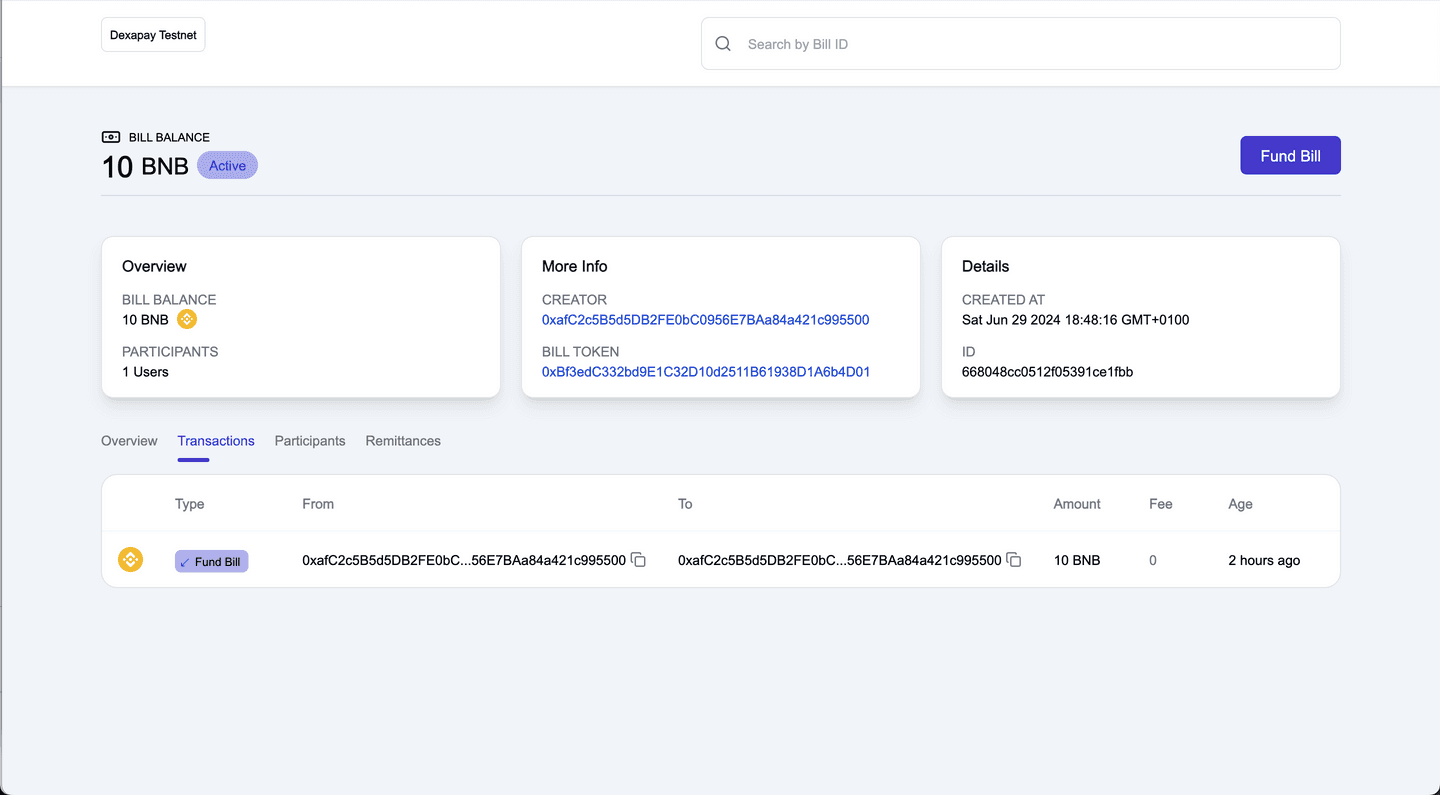
Task: Click the 'PARTICIPANTS' label
Action: (x=170, y=352)
